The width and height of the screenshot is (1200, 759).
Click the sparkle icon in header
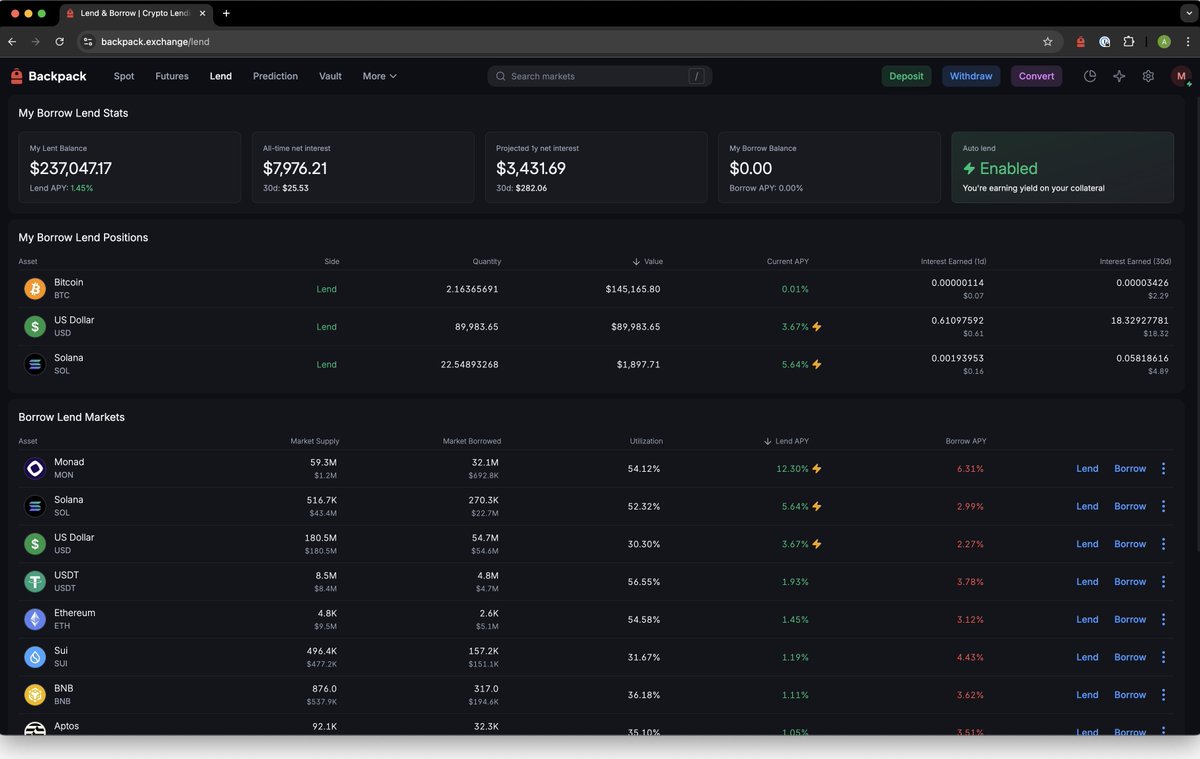[1119, 76]
